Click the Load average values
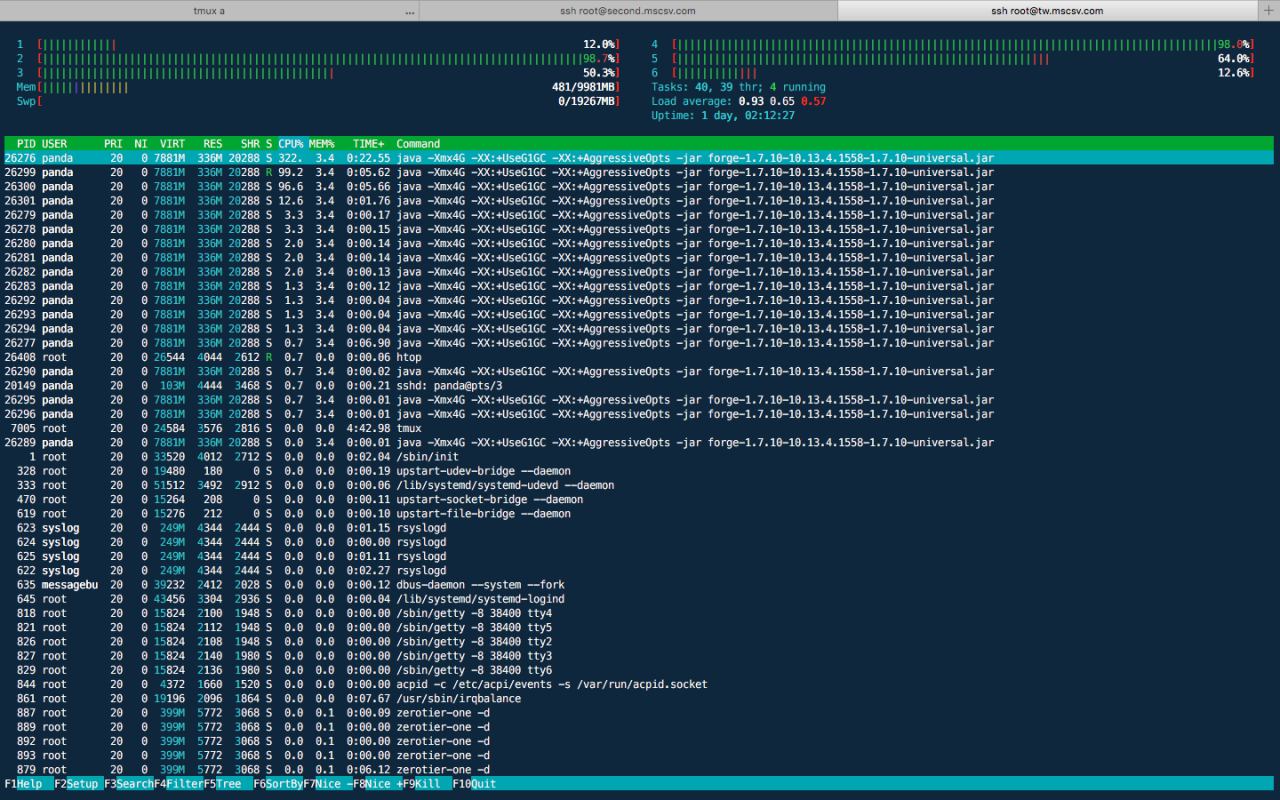This screenshot has height=800, width=1280. [783, 101]
